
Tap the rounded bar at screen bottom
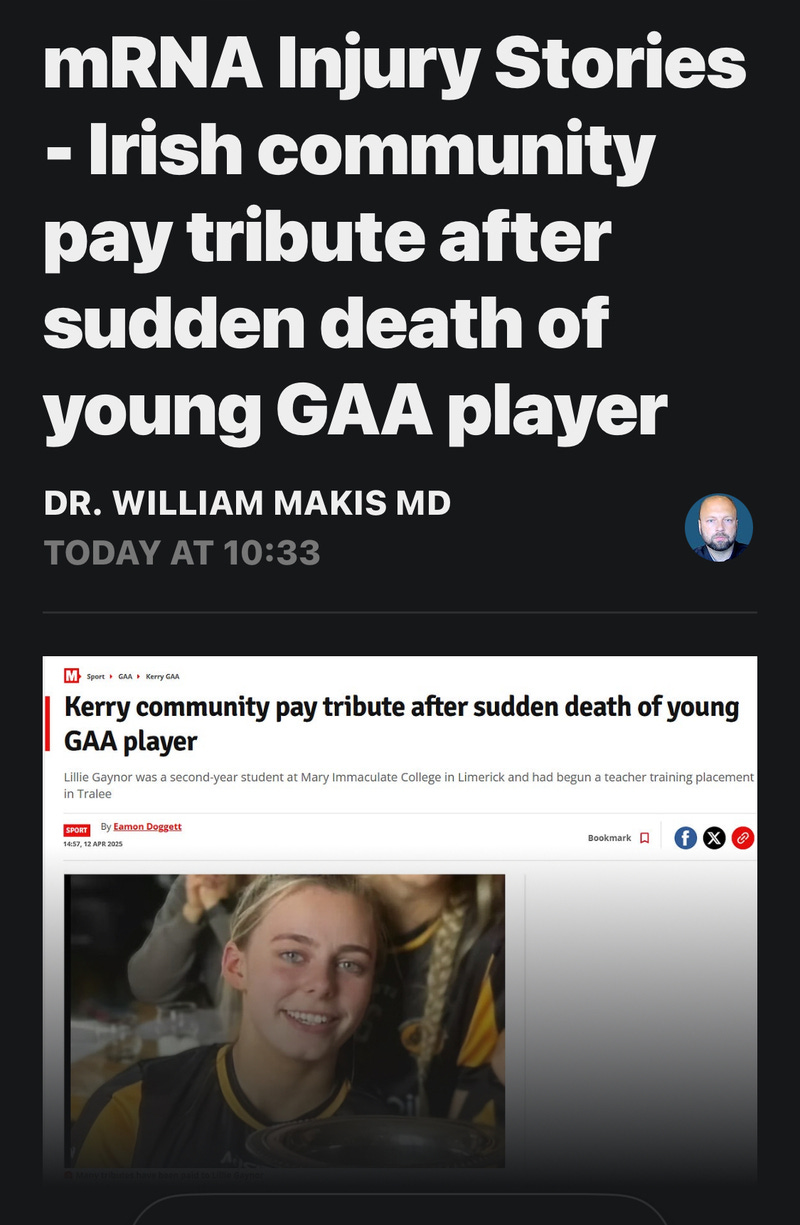[x=400, y=1210]
